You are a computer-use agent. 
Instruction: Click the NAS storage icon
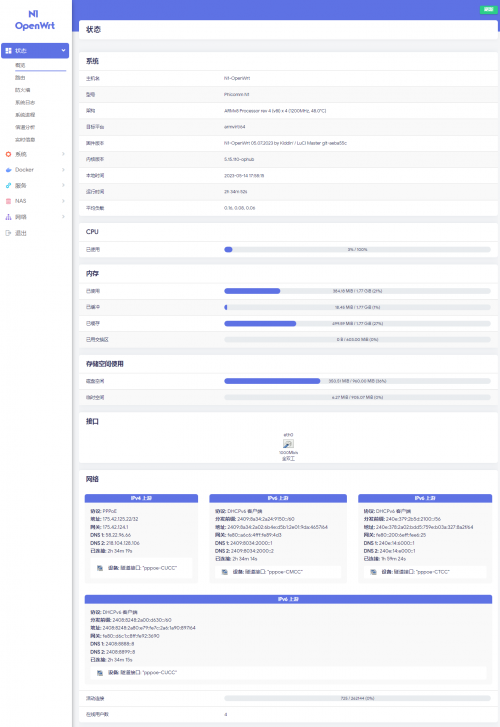tap(8, 201)
